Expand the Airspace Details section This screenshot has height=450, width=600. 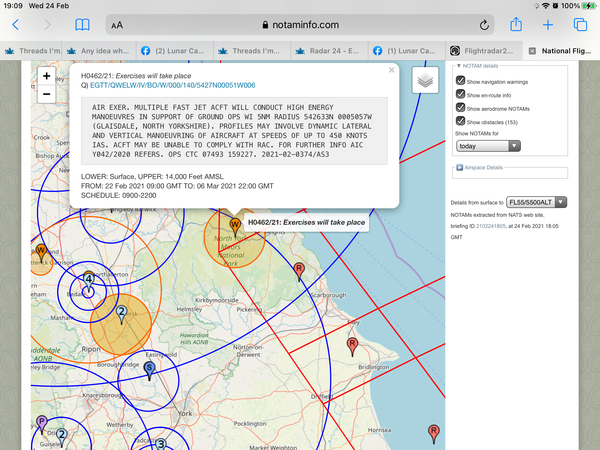(x=479, y=168)
